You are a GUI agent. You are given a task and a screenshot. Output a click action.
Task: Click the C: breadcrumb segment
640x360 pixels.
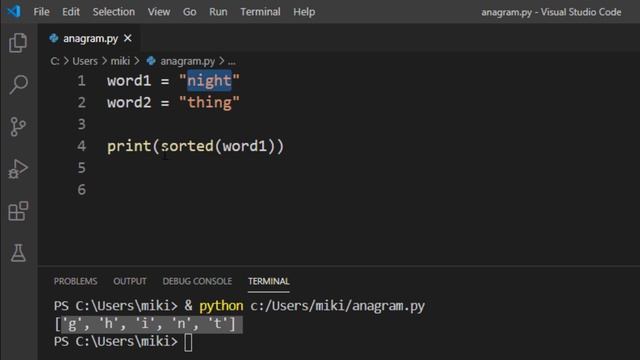[x=55, y=61]
